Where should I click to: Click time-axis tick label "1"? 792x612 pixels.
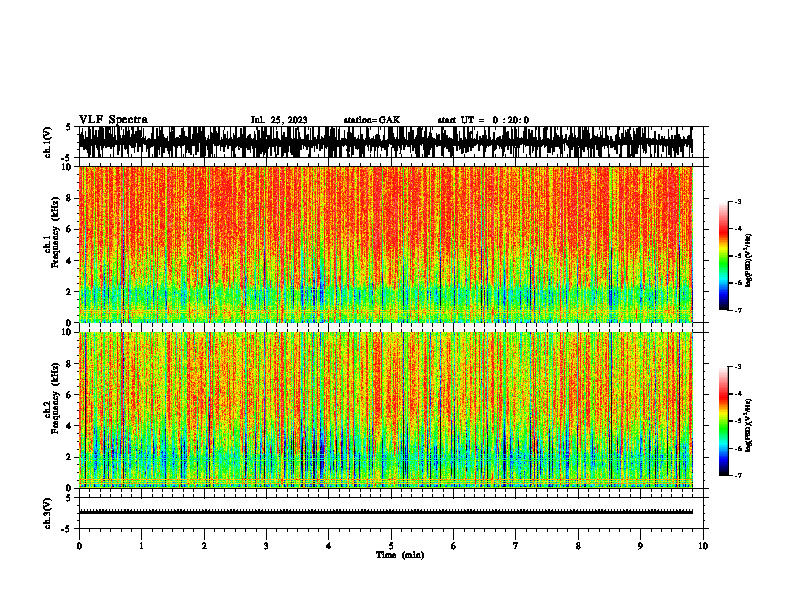click(x=141, y=546)
